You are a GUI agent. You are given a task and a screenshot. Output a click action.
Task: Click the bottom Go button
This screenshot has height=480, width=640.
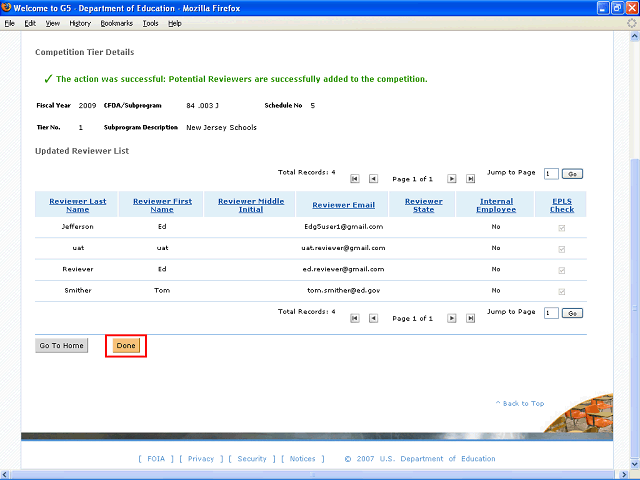tap(572, 313)
